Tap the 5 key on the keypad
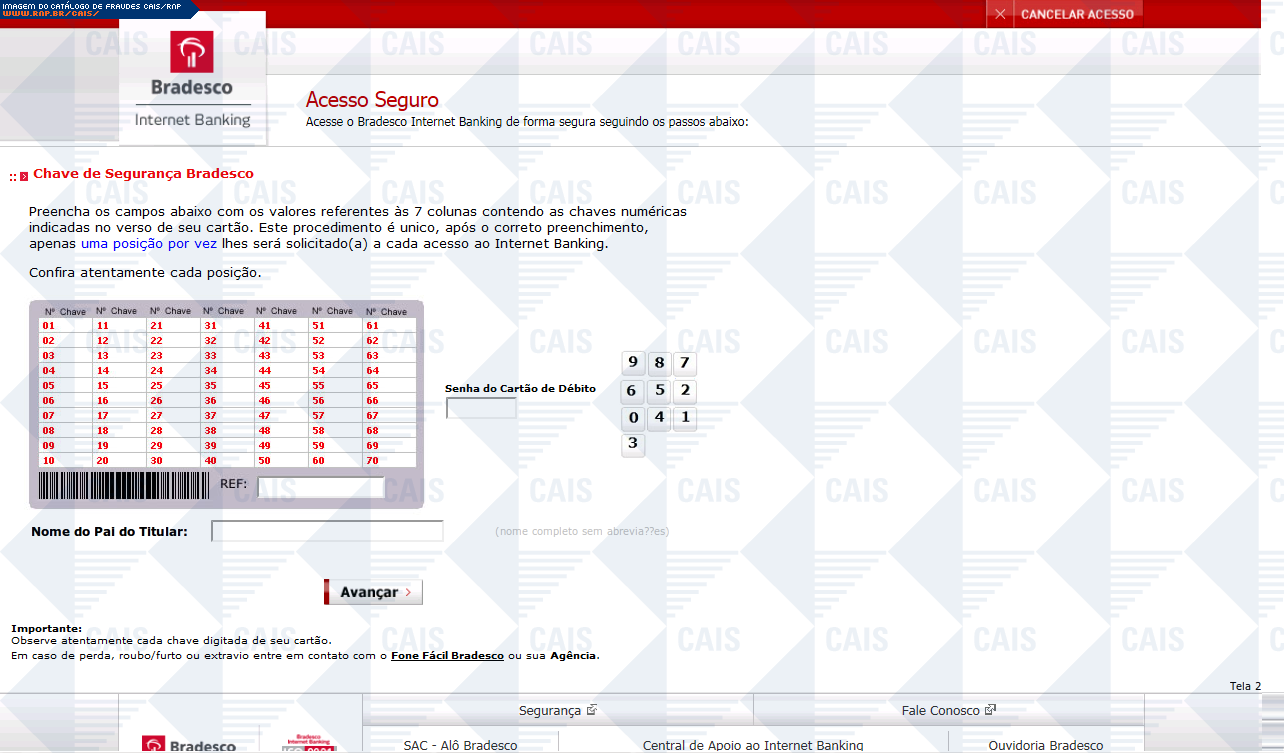The image size is (1284, 753). click(x=659, y=390)
